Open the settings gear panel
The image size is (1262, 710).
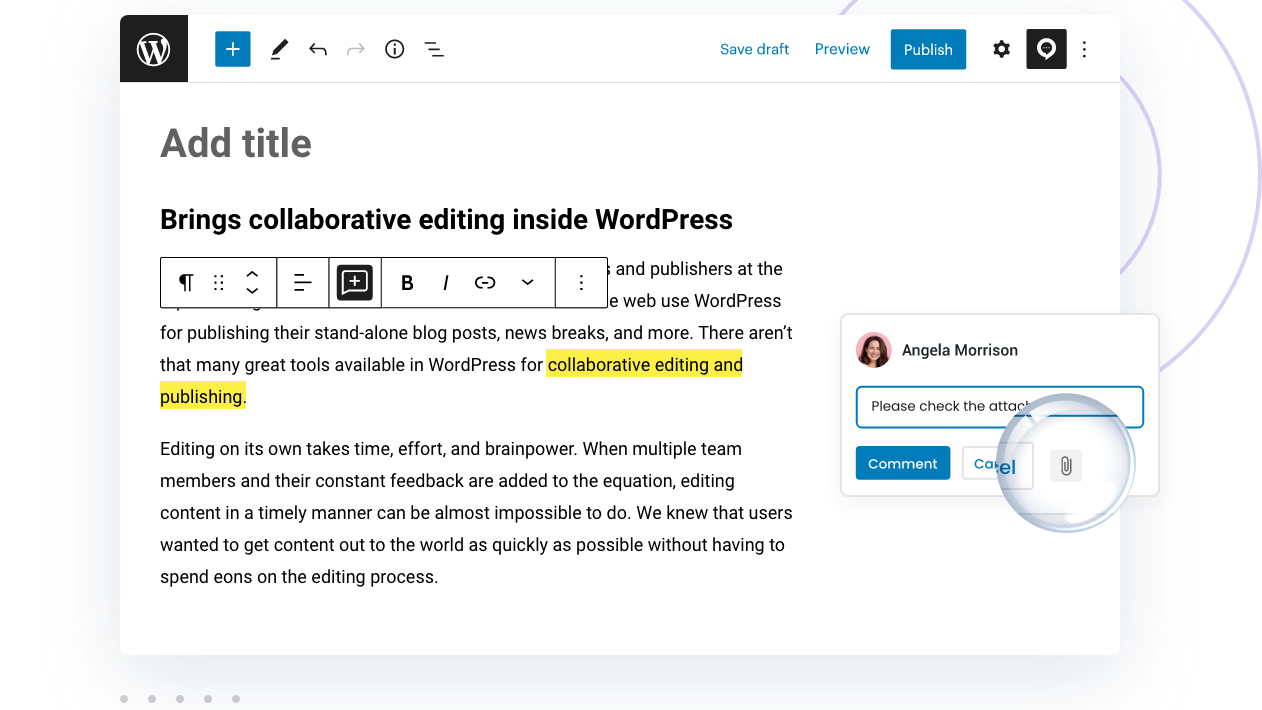point(1001,49)
